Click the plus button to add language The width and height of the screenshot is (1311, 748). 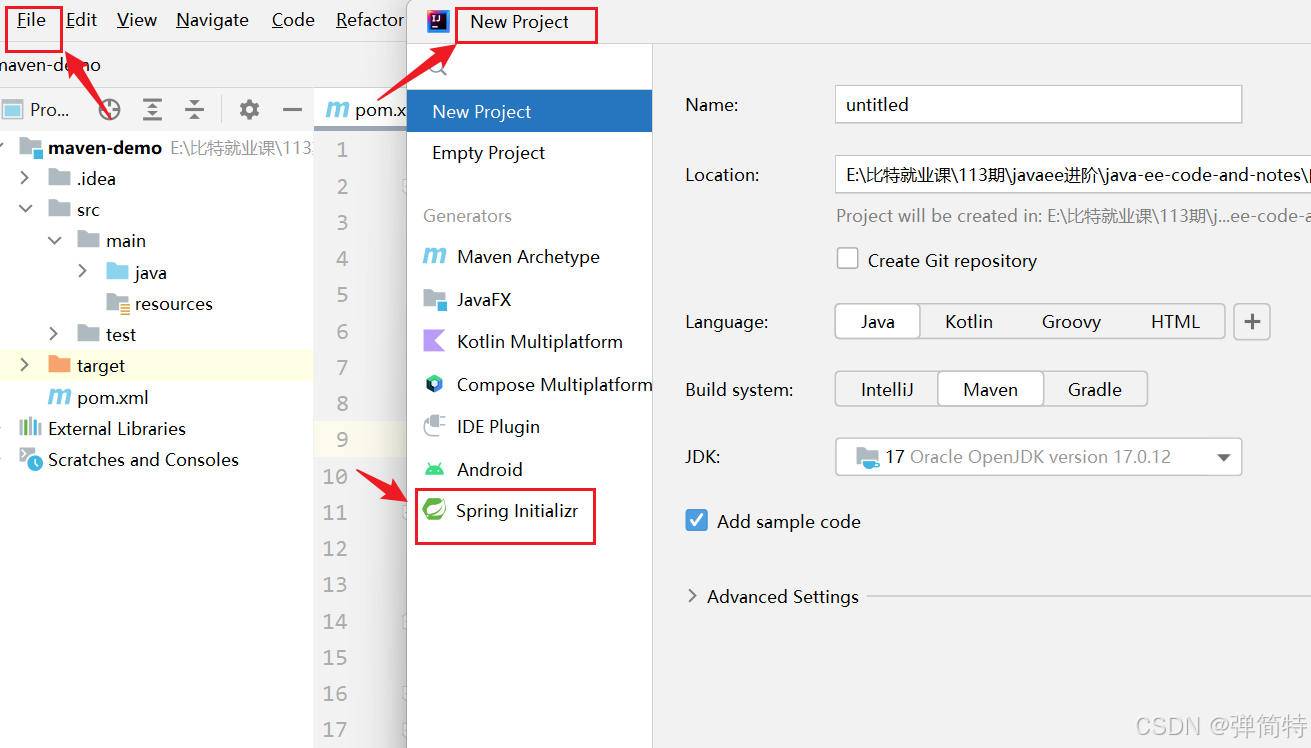pyautogui.click(x=1252, y=322)
